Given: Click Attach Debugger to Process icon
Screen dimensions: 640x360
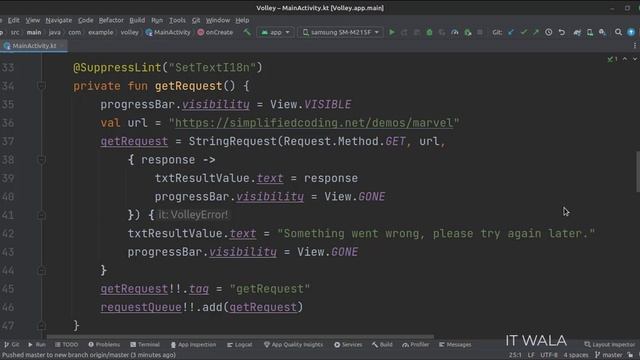Looking at the screenshot, I should pos(468,32).
